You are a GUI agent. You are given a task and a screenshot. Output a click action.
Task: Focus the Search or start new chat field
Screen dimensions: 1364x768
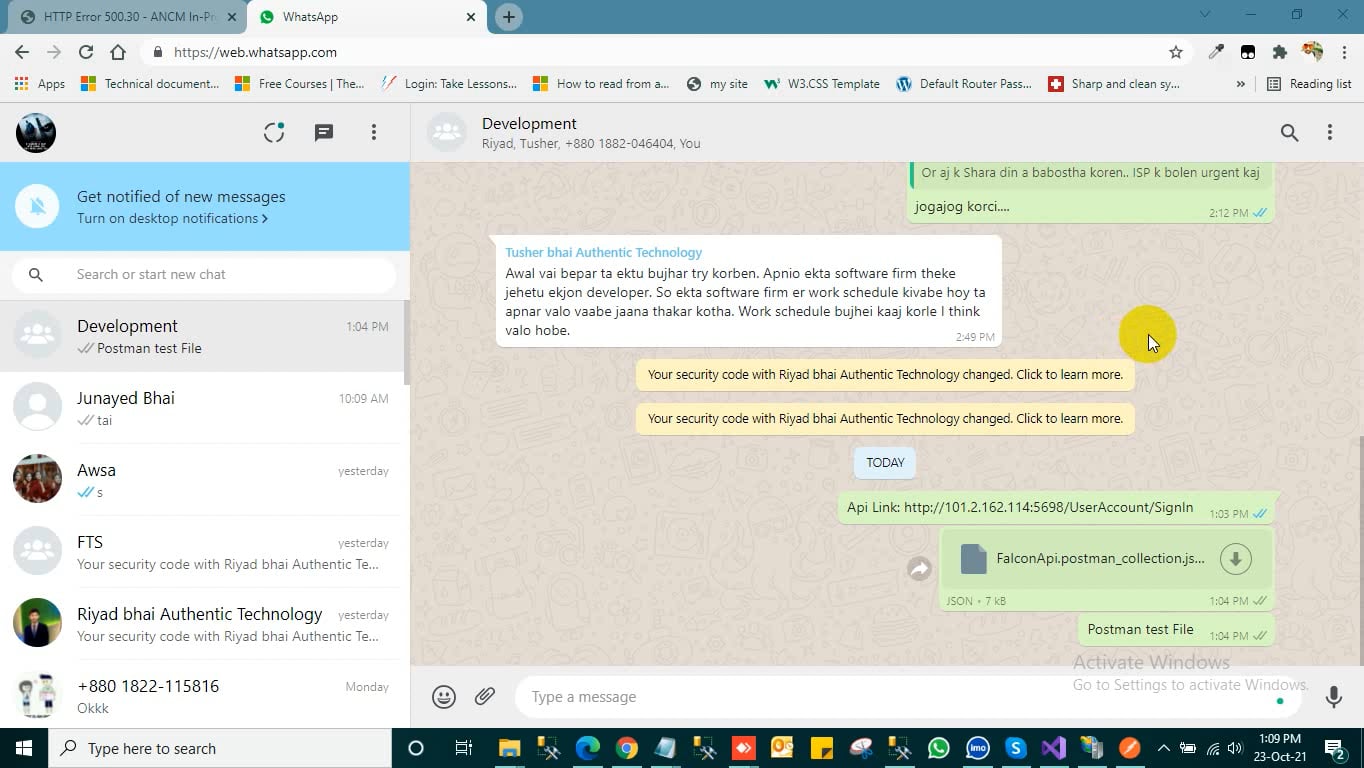coord(204,274)
